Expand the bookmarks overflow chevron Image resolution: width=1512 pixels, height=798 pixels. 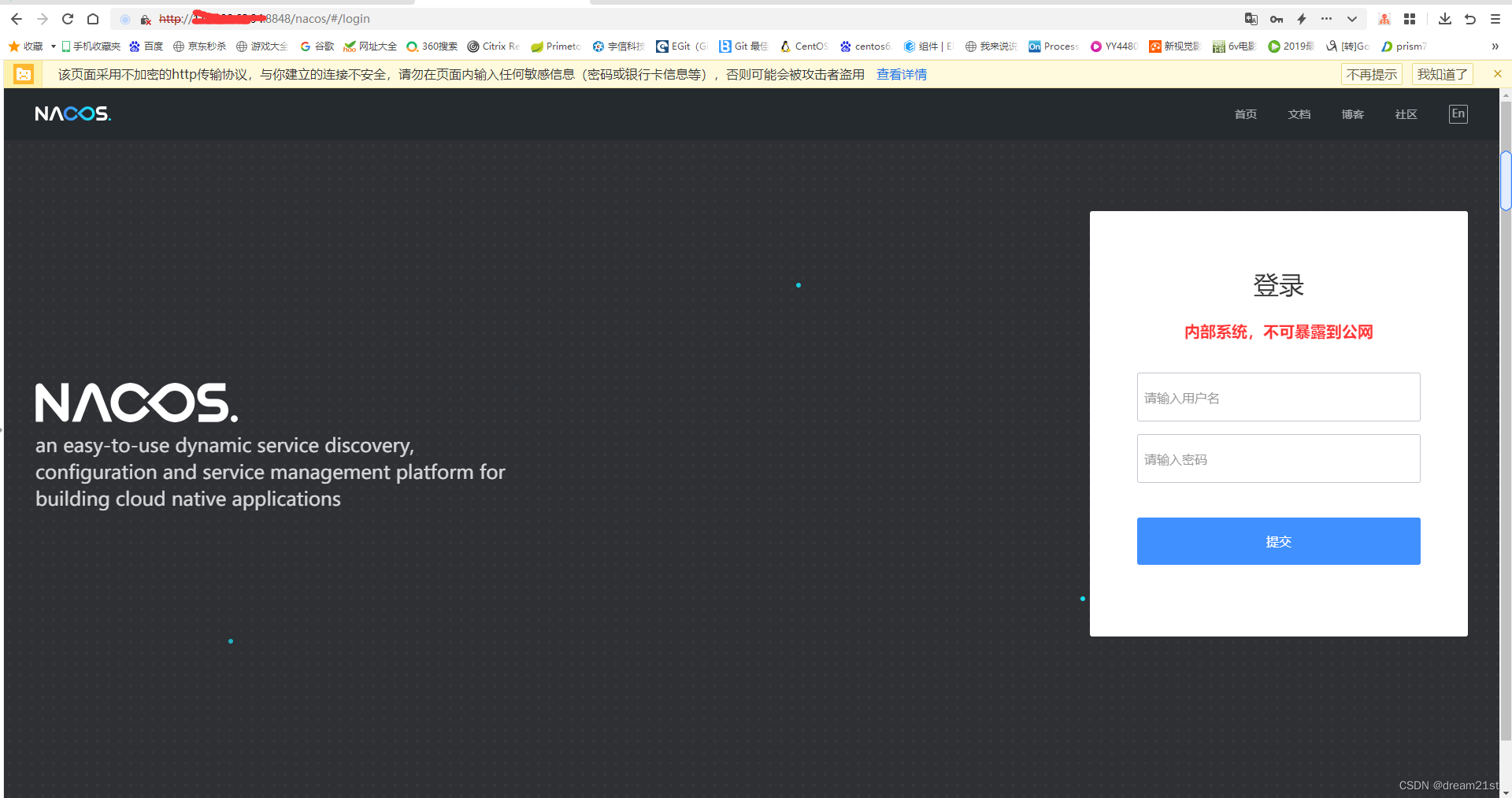click(x=1495, y=46)
